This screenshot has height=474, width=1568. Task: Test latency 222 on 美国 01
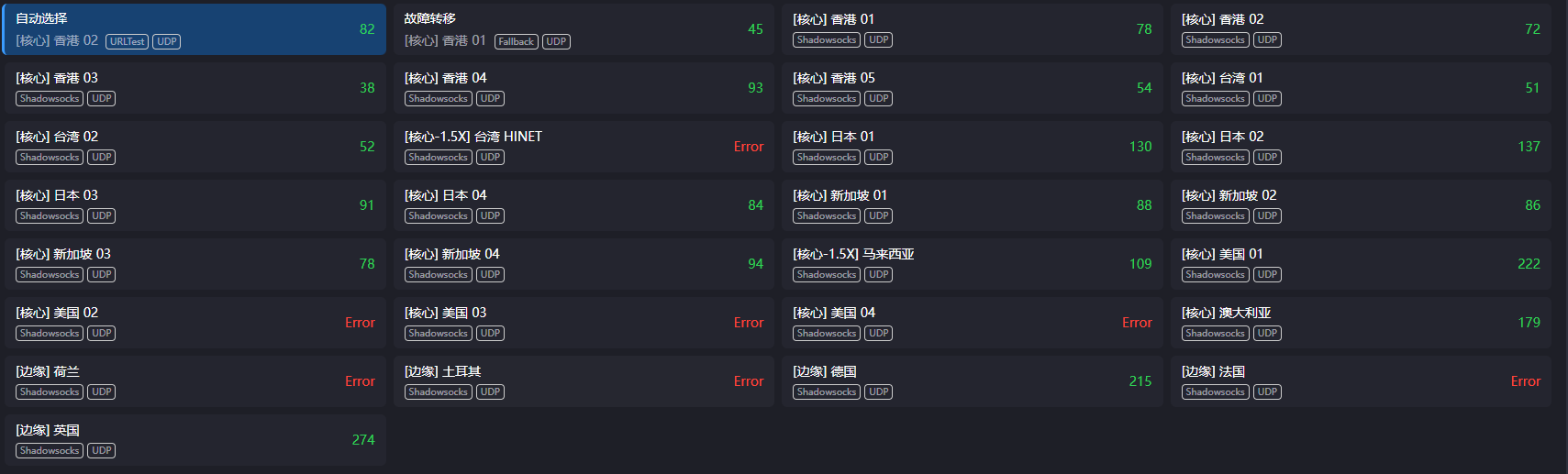[1529, 264]
